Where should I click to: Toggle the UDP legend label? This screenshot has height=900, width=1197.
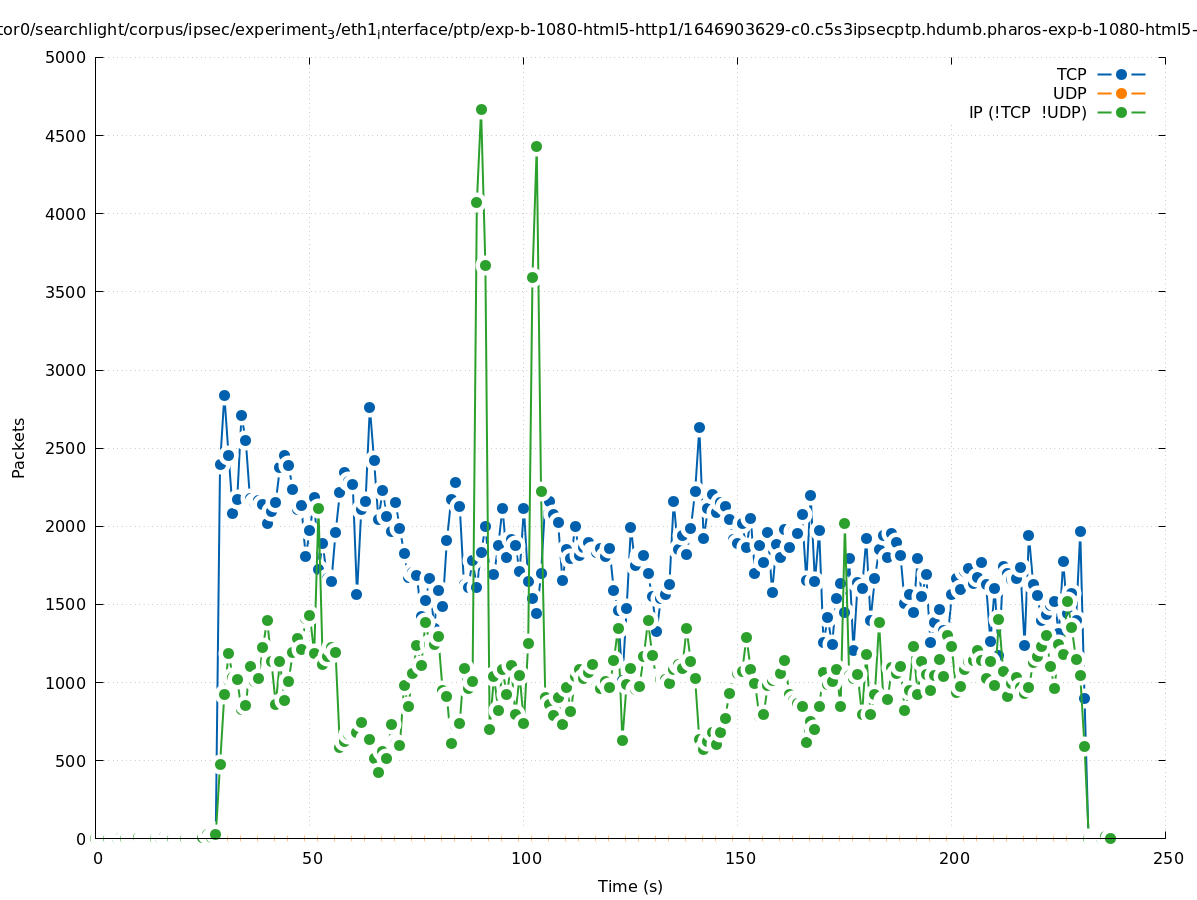[x=1069, y=93]
